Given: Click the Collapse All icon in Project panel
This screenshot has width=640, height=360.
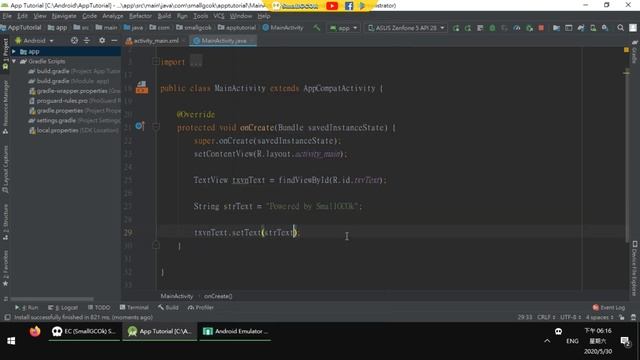Looking at the screenshot, I should (x=87, y=40).
